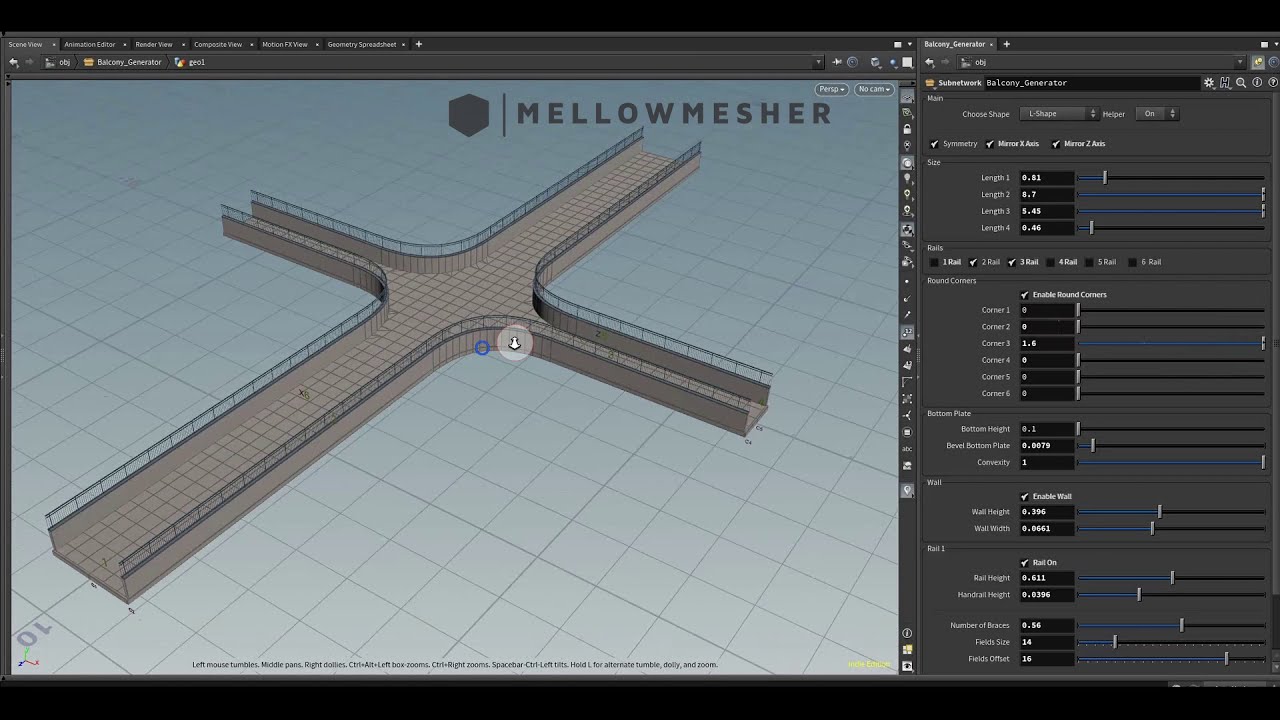Click the lock icon on viewport display toolbar
Viewport: 1280px width, 720px height.
pyautogui.click(x=907, y=129)
